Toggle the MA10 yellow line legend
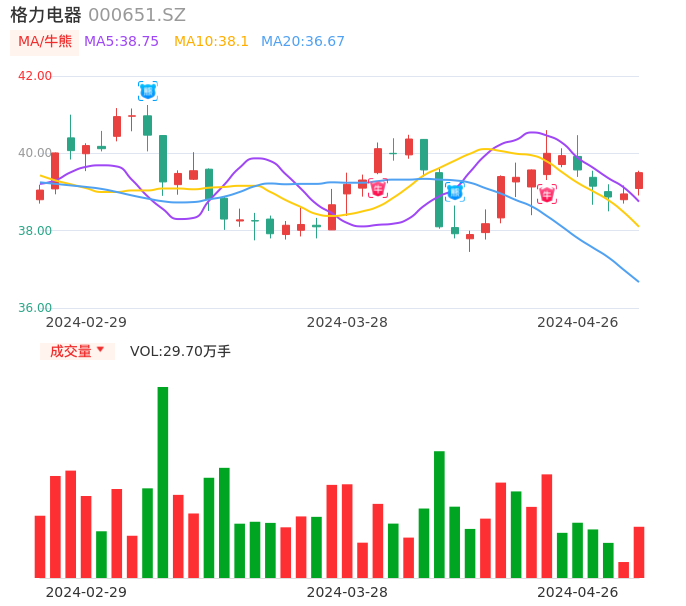The height and width of the screenshot is (606, 686). 211,42
